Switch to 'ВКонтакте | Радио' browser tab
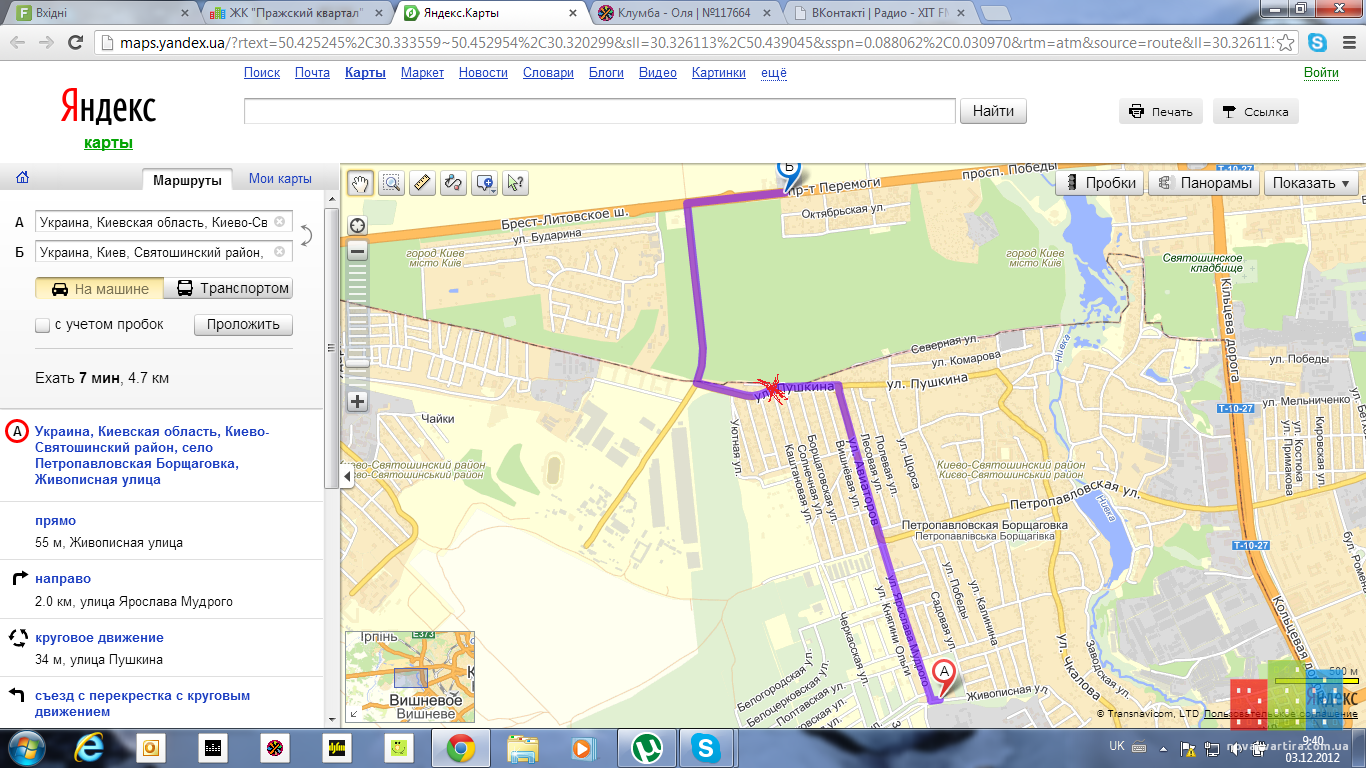Image resolution: width=1366 pixels, height=768 pixels. pos(878,14)
